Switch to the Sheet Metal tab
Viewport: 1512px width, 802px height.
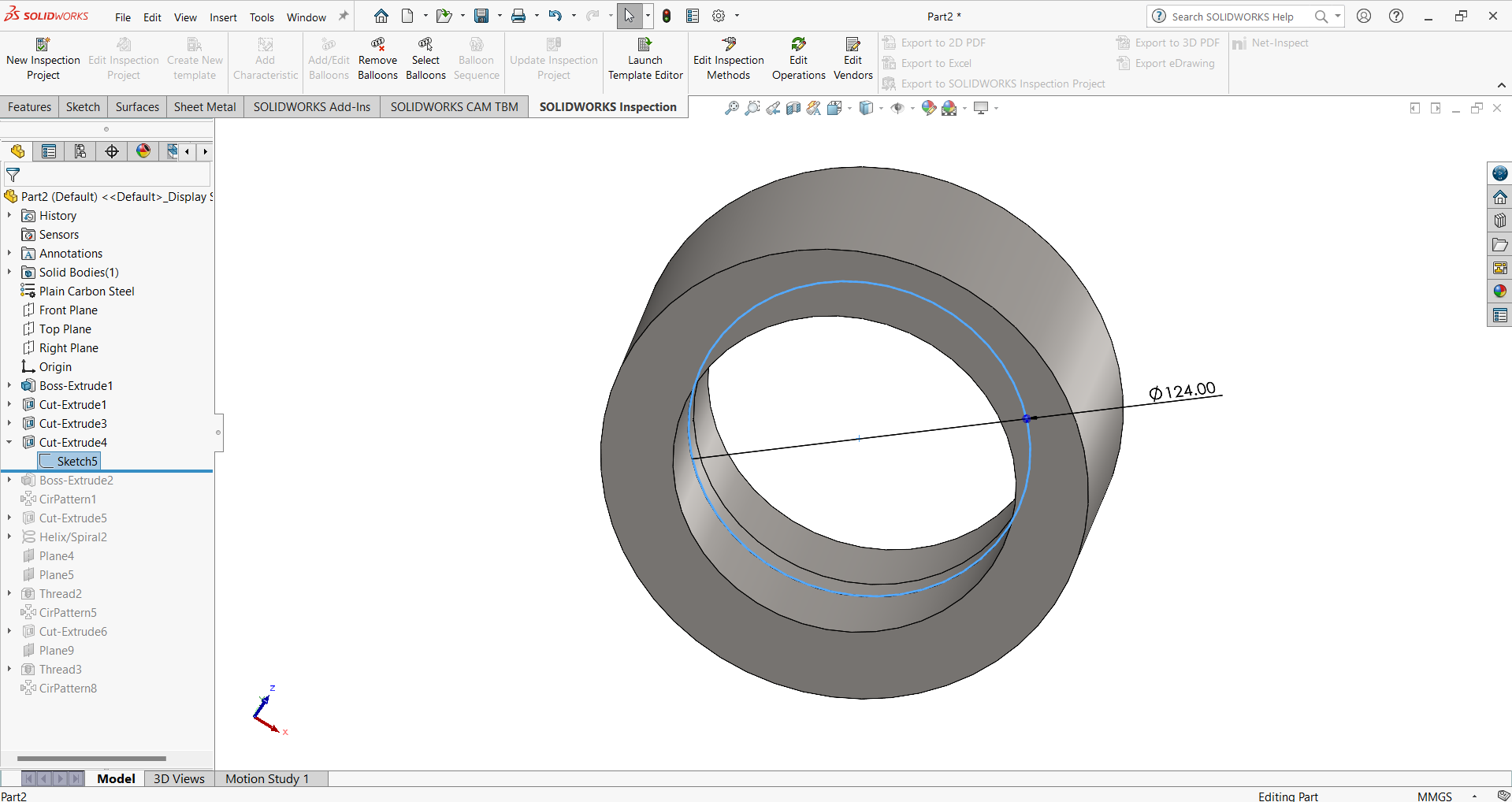[204, 107]
